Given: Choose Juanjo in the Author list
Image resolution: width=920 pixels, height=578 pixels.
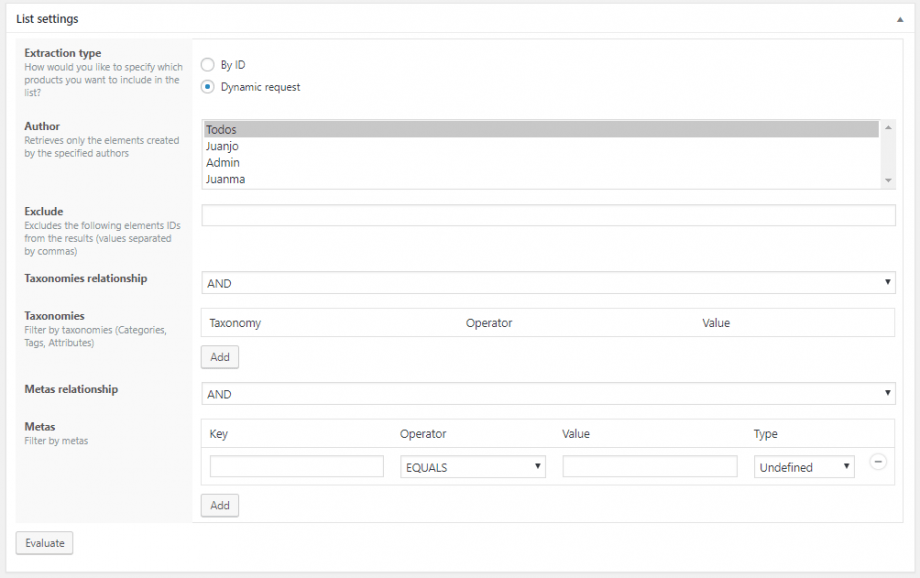Looking at the screenshot, I should [x=540, y=146].
